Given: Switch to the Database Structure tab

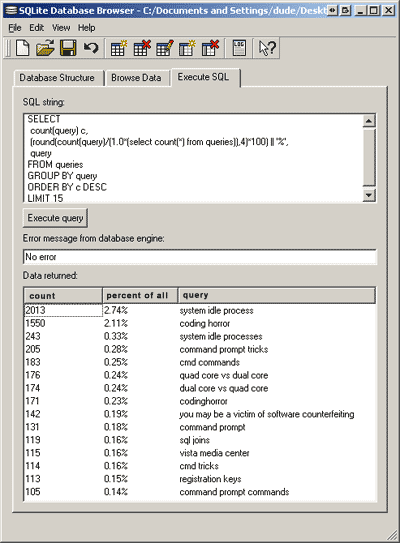Looking at the screenshot, I should (57, 78).
